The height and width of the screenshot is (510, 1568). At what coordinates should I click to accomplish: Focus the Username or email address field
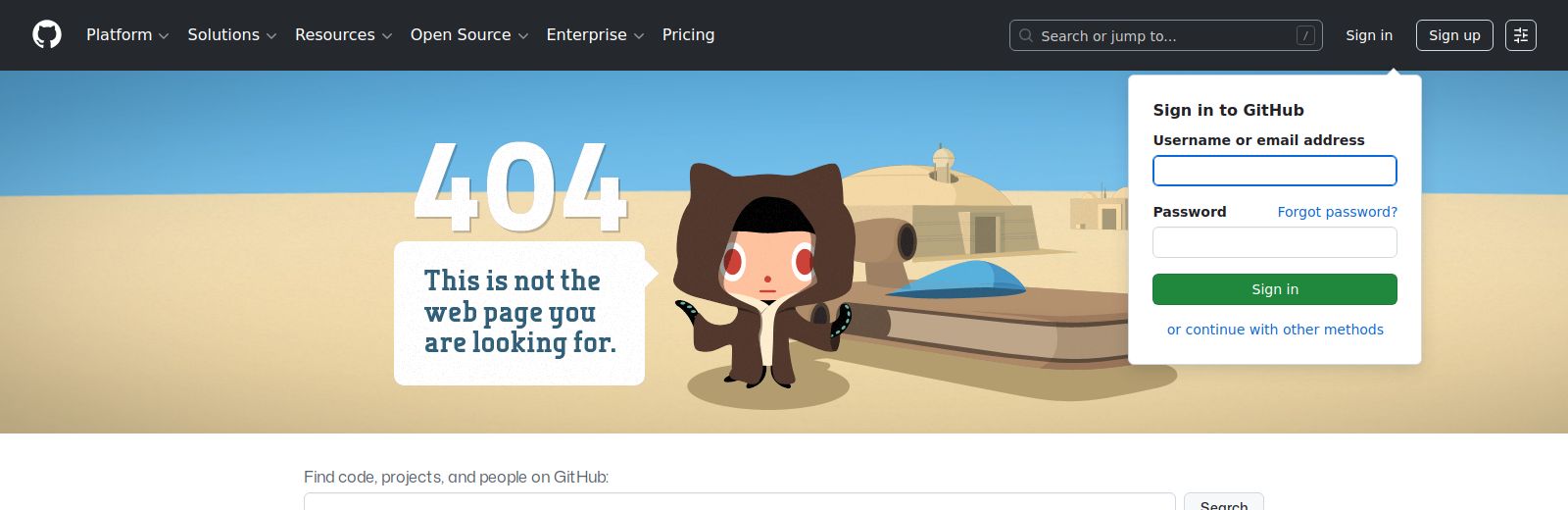(x=1275, y=171)
